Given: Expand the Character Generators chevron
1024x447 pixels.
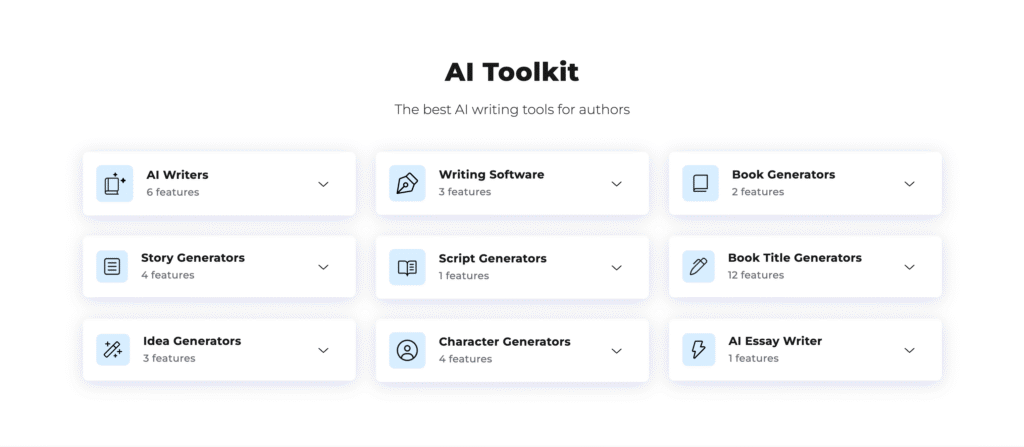Looking at the screenshot, I should [x=616, y=351].
